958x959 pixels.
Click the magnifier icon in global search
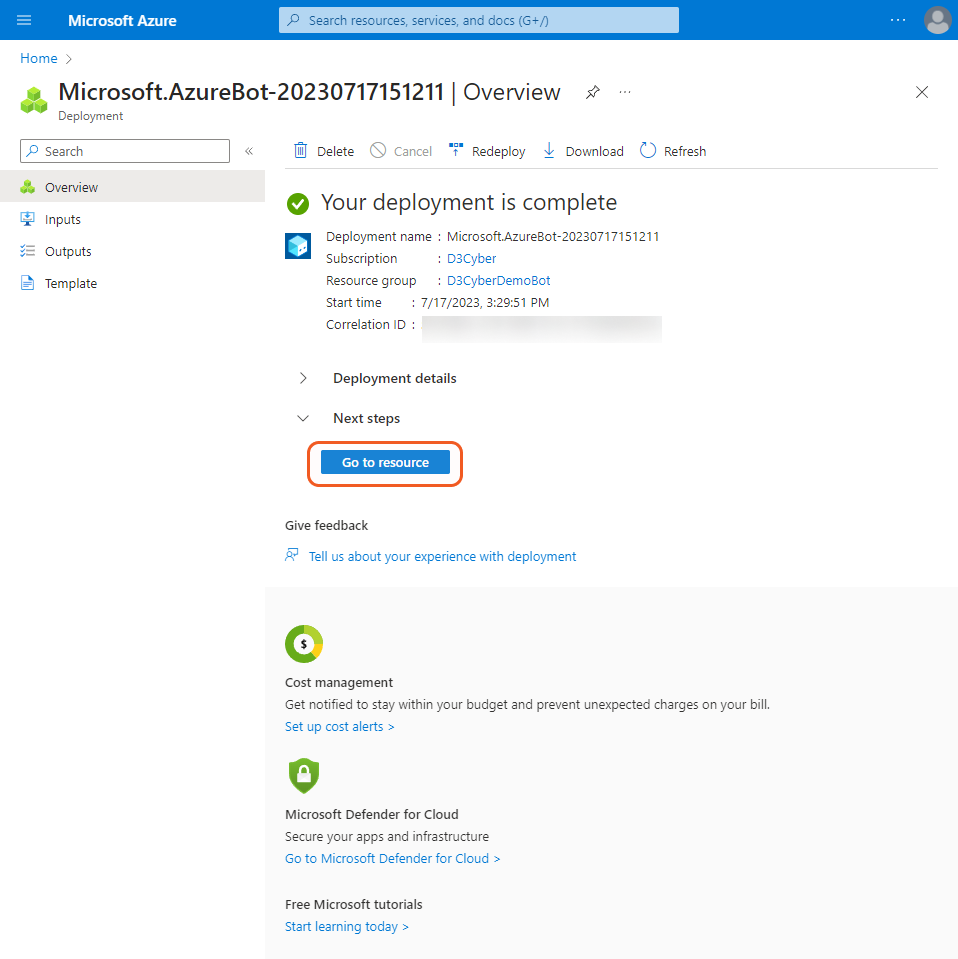[294, 20]
